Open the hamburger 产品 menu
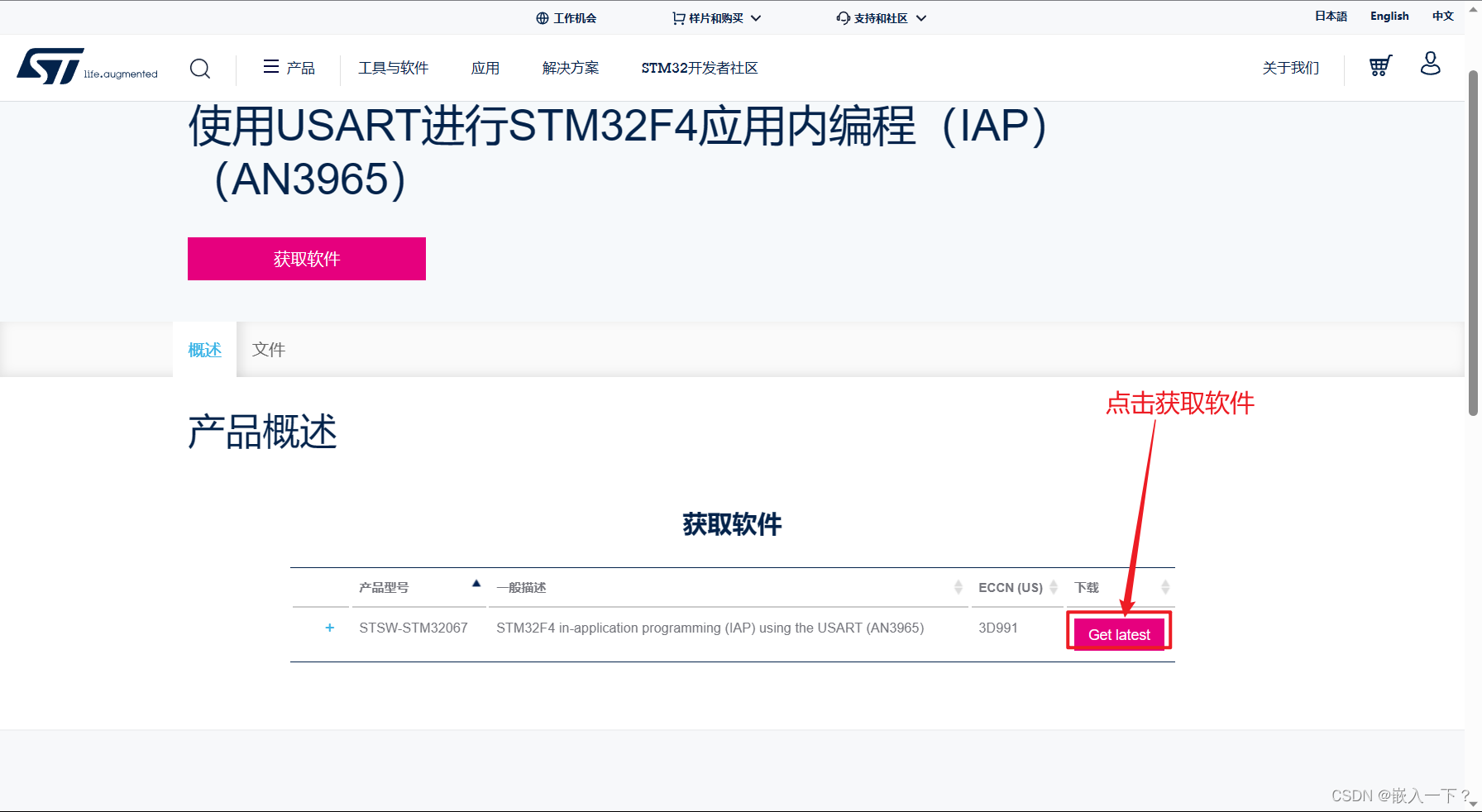1482x812 pixels. [289, 67]
